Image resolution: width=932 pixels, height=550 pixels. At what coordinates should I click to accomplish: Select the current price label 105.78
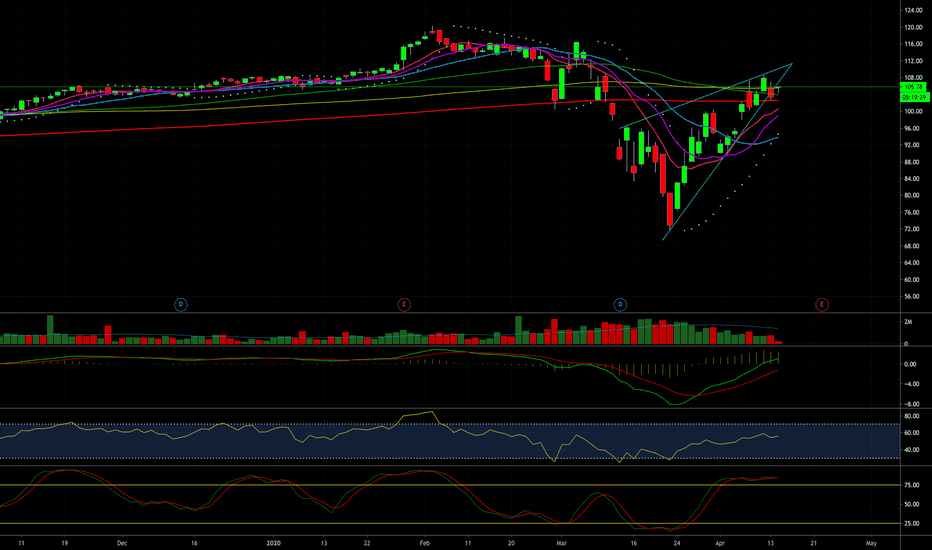pyautogui.click(x=913, y=87)
